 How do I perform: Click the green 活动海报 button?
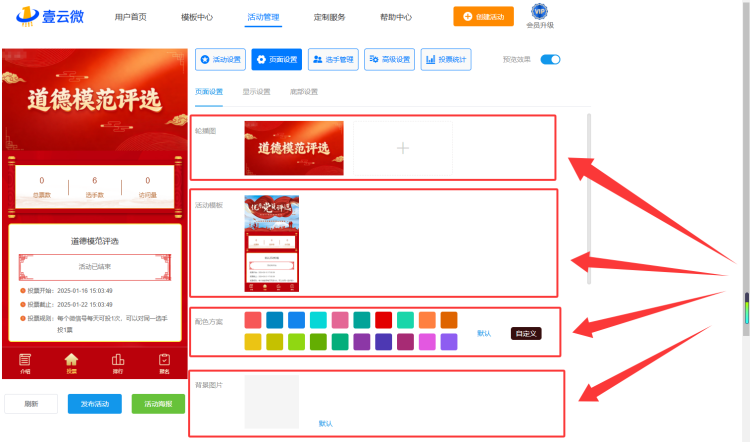coord(158,404)
